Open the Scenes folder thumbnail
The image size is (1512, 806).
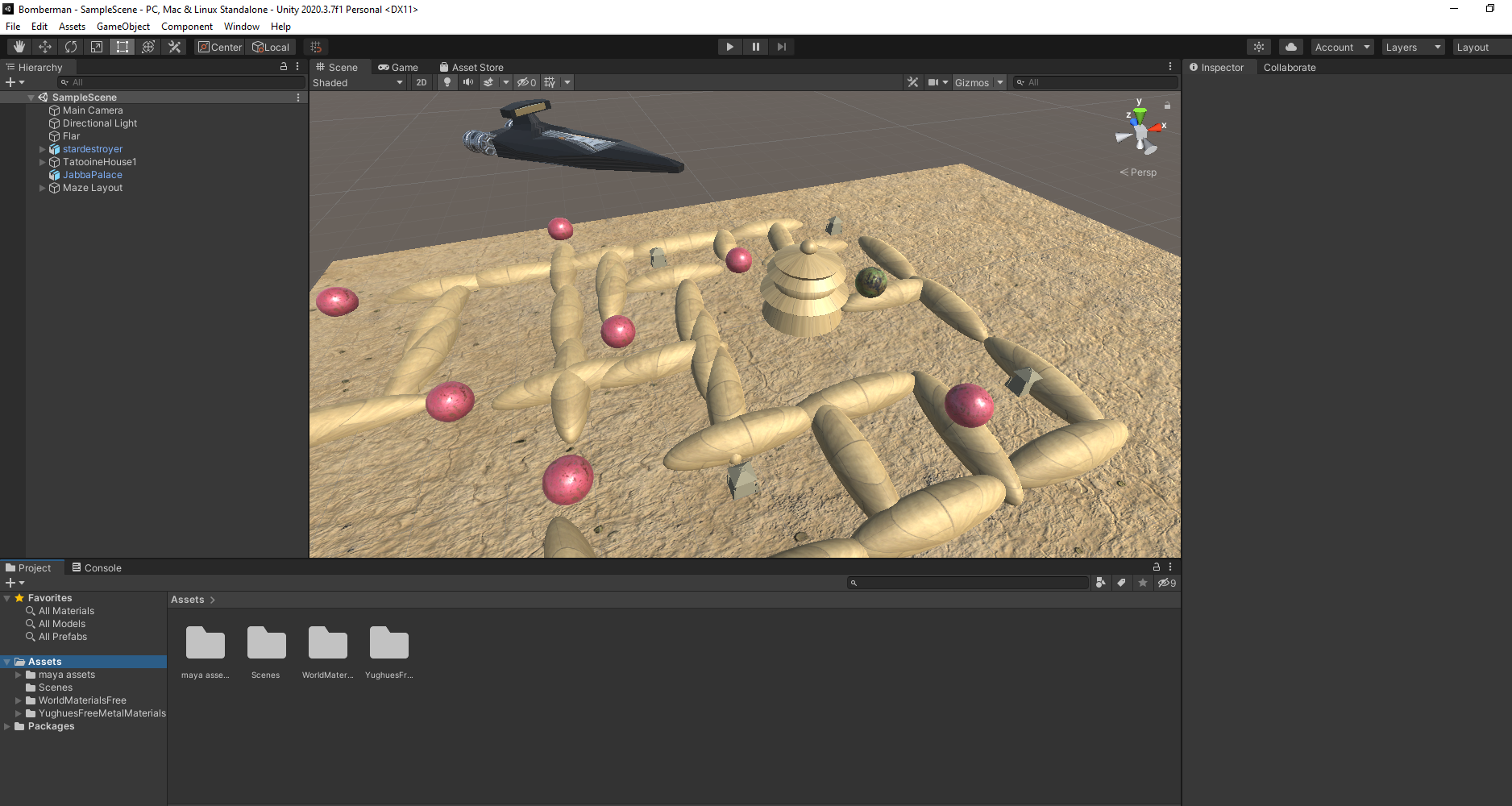click(x=266, y=643)
